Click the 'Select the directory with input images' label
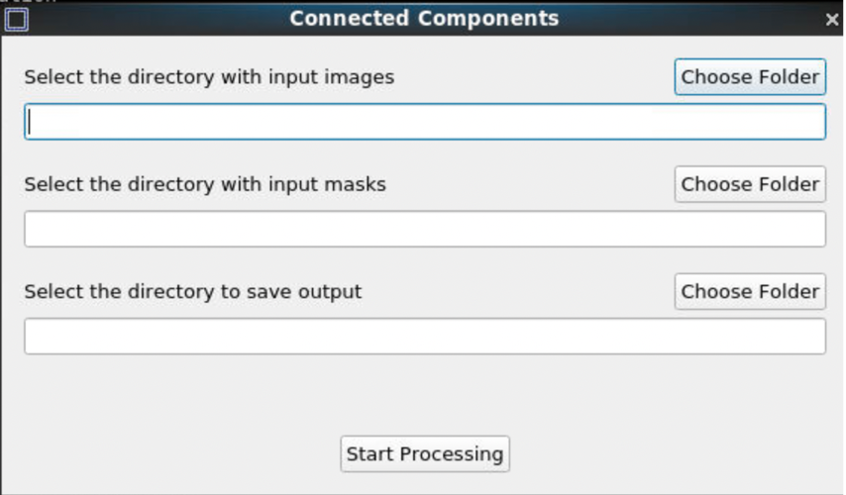This screenshot has width=846, height=495. click(209, 77)
